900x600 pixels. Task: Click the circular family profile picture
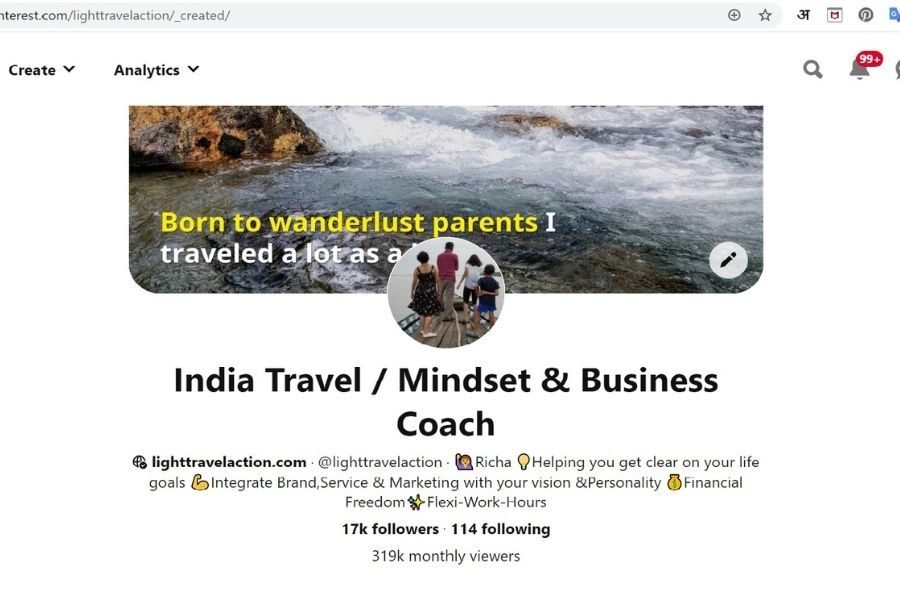[x=445, y=293]
